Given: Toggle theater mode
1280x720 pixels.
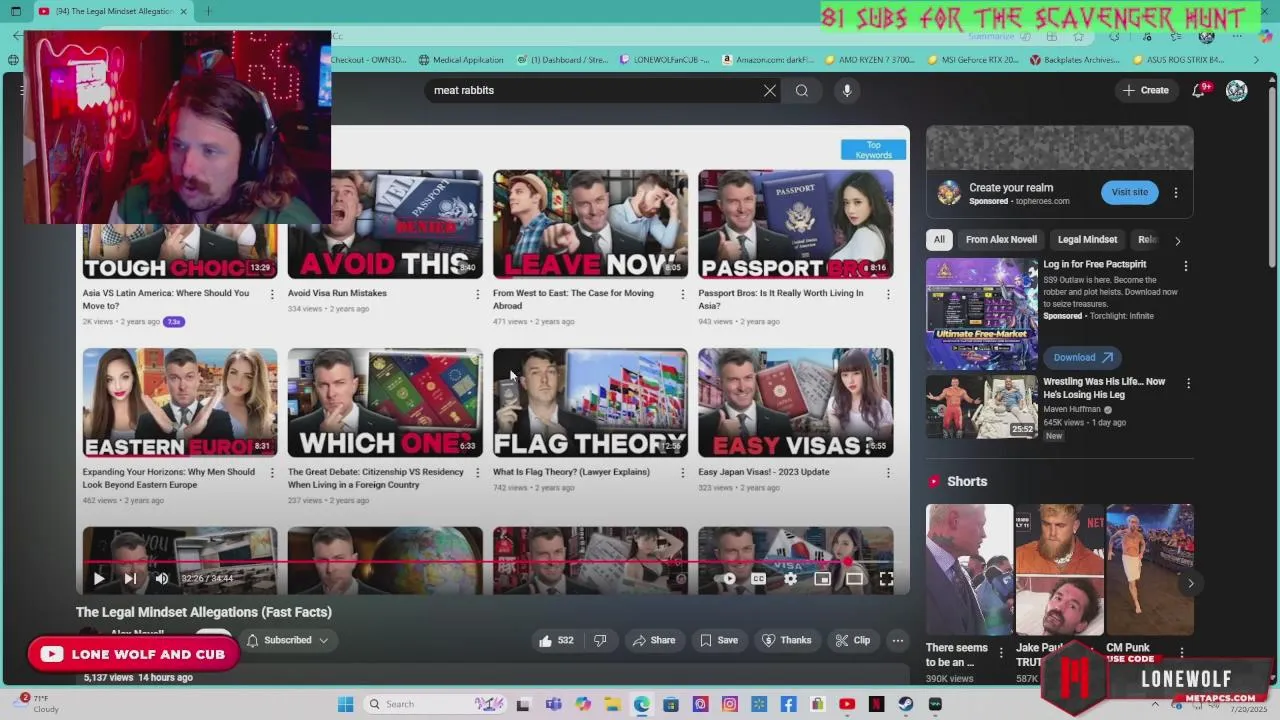Looking at the screenshot, I should [854, 578].
